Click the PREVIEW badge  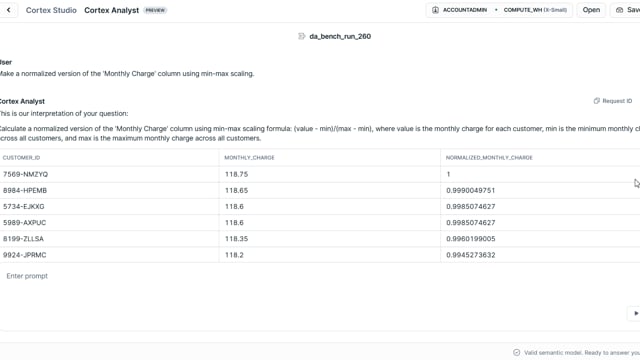point(155,10)
